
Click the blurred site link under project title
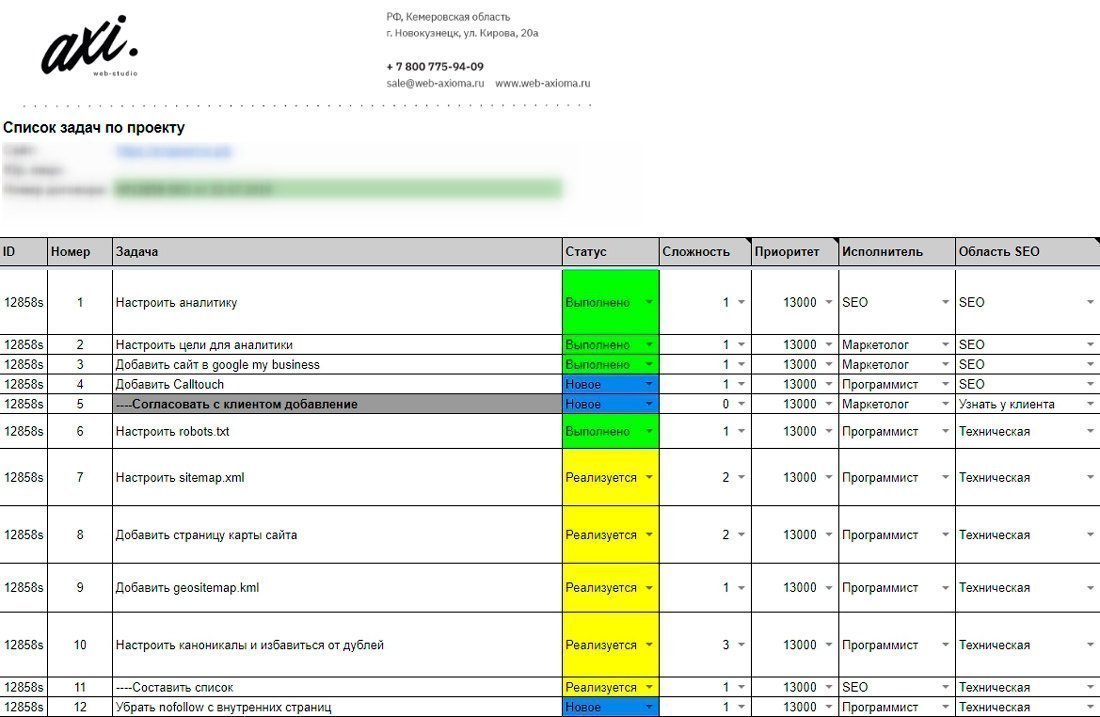pos(173,151)
